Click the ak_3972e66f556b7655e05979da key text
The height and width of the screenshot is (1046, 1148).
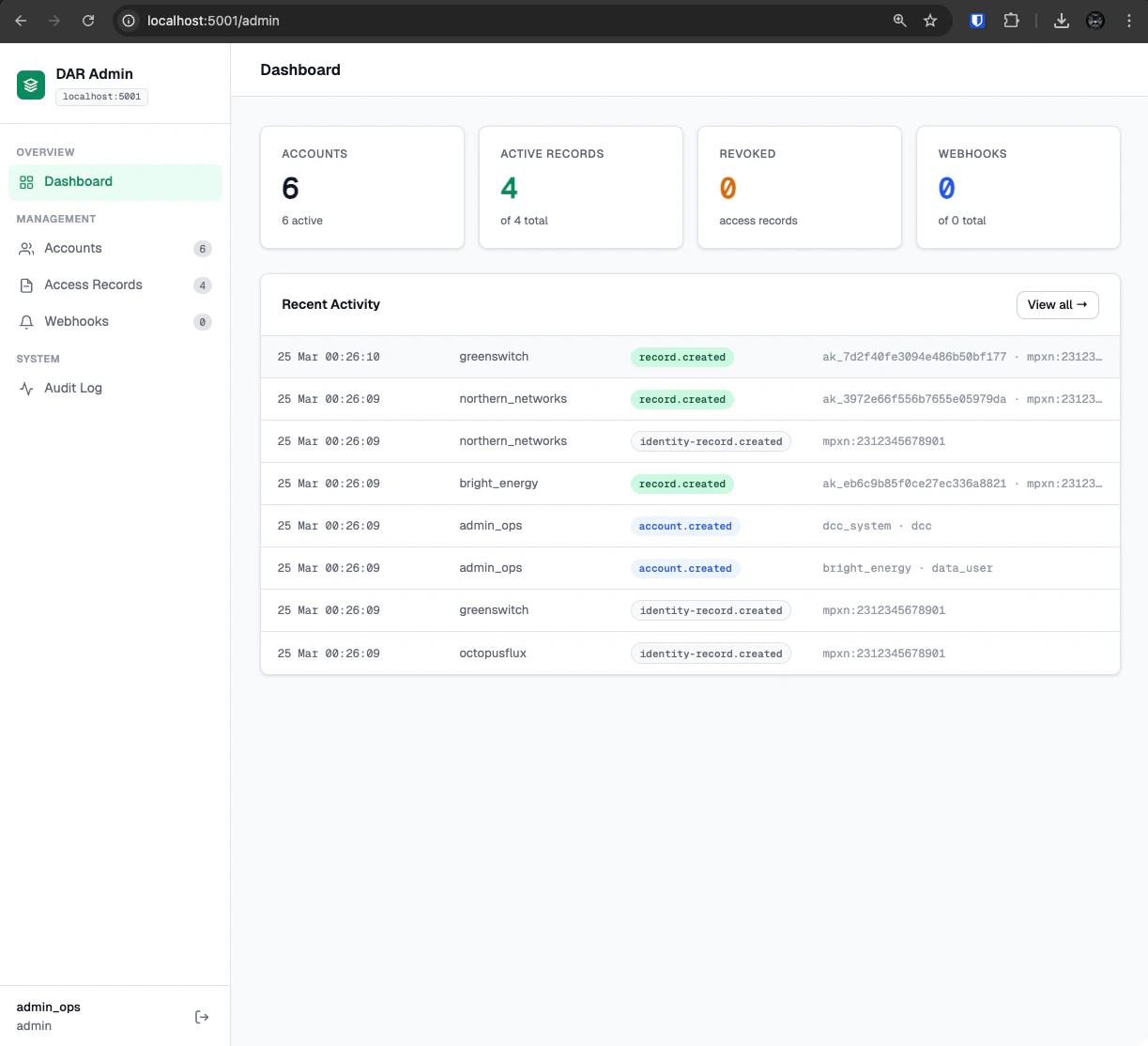tap(914, 399)
